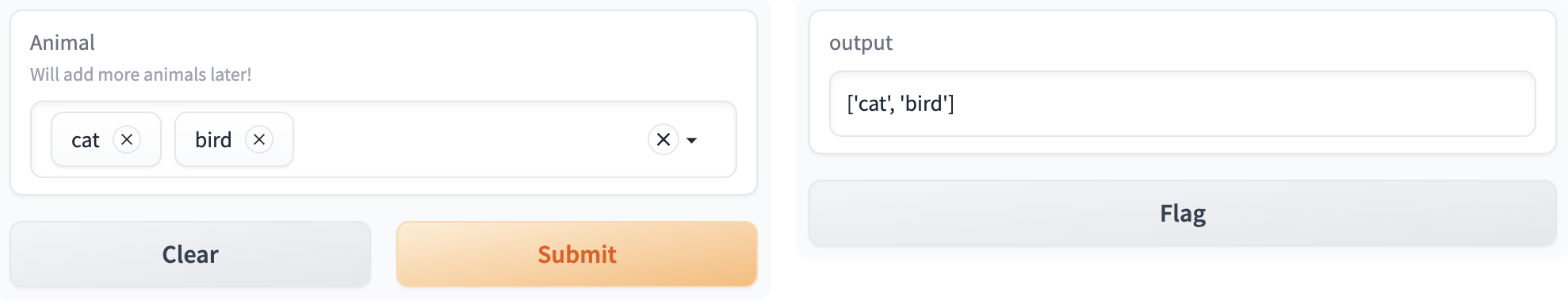Click the 'Will add more animals later!' description
1568x304 pixels.
[x=141, y=74]
